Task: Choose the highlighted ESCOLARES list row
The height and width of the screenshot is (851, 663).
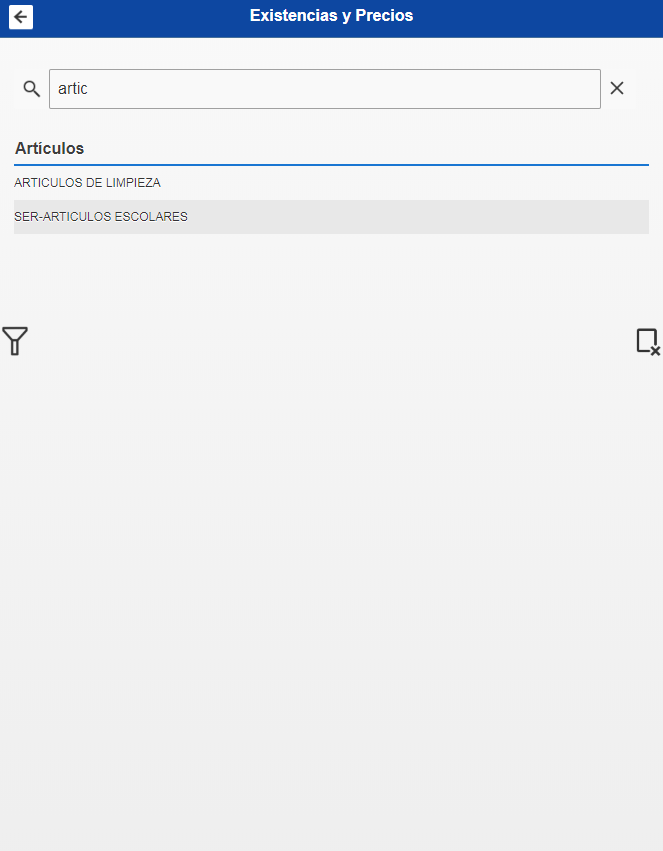Action: (331, 217)
